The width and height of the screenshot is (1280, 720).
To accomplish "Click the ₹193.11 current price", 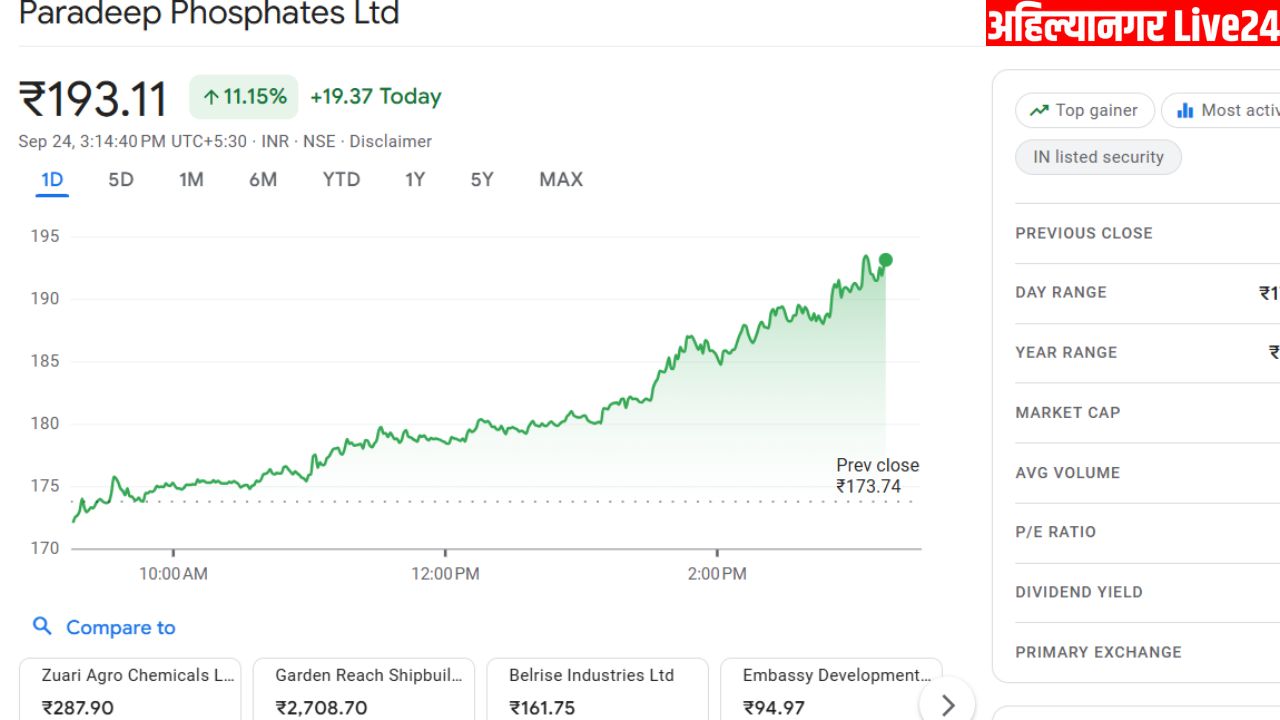I will point(93,99).
